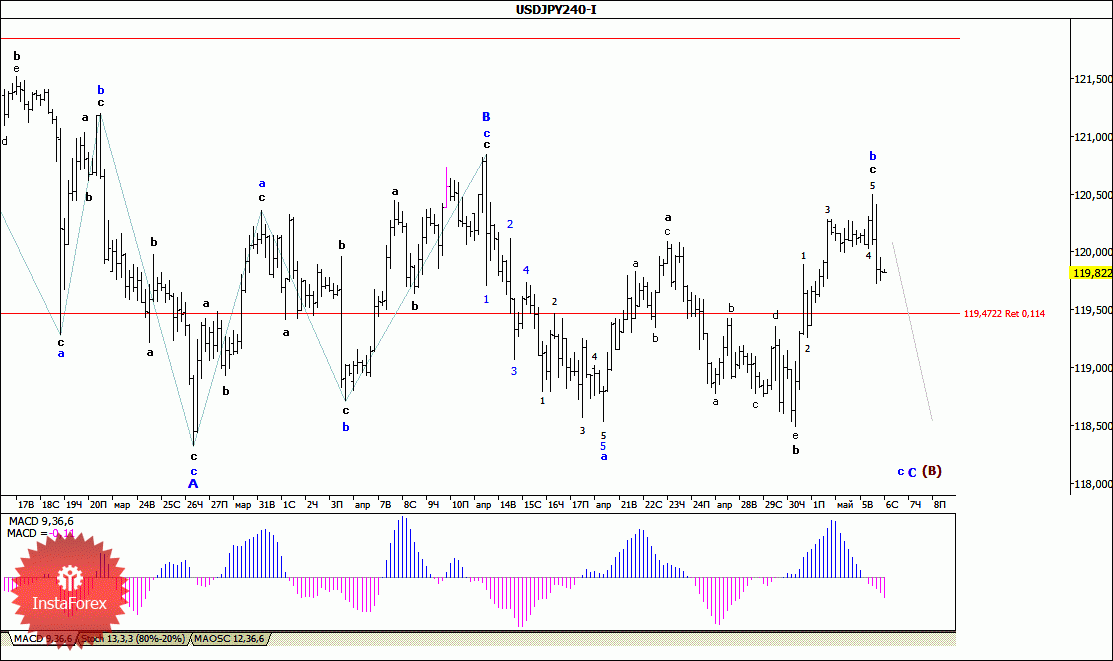Select the MAOSC 12,36,6 tab
The height and width of the screenshot is (661, 1113).
tap(229, 639)
